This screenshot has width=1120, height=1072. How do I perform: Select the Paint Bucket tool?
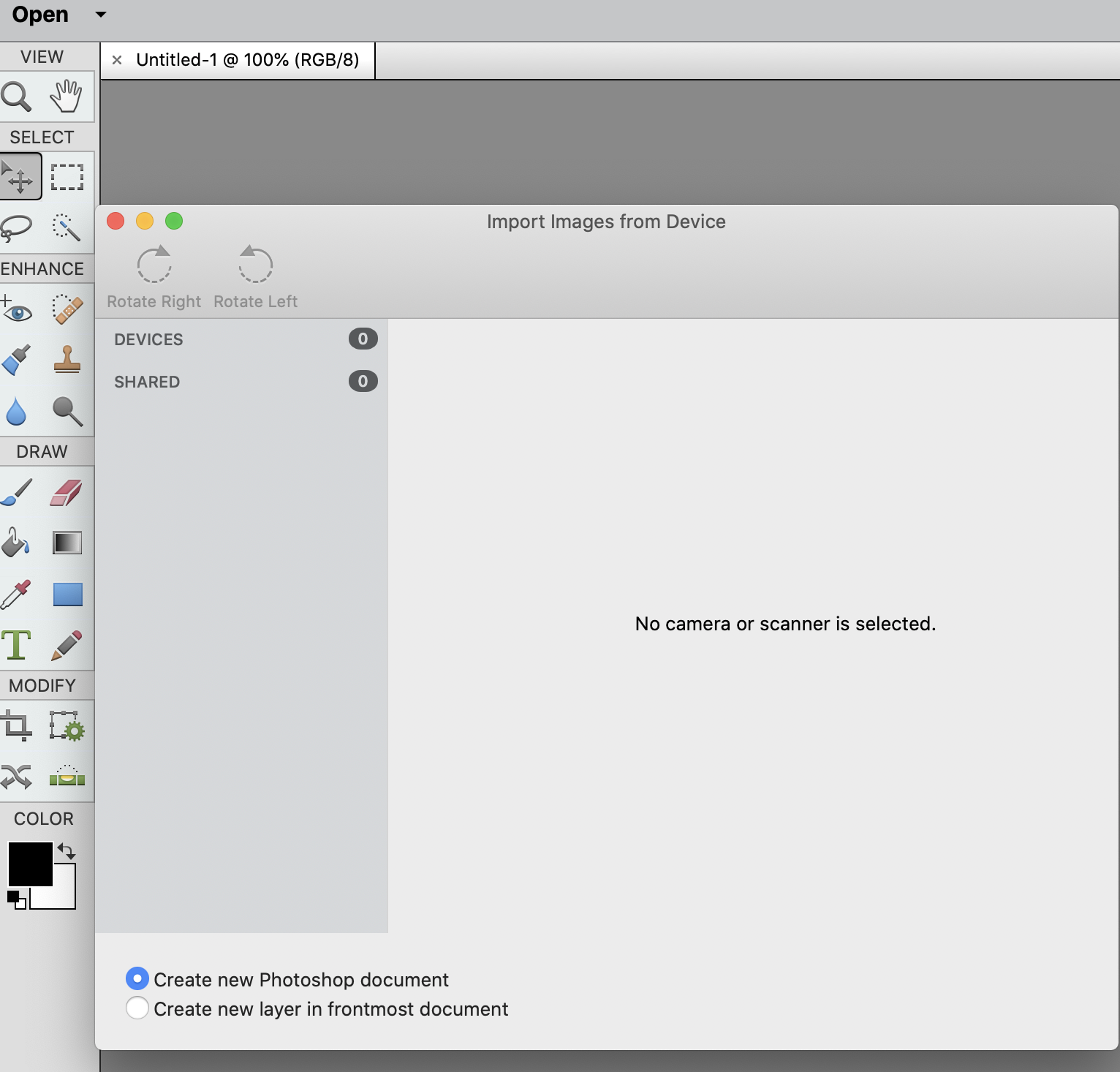tap(16, 543)
